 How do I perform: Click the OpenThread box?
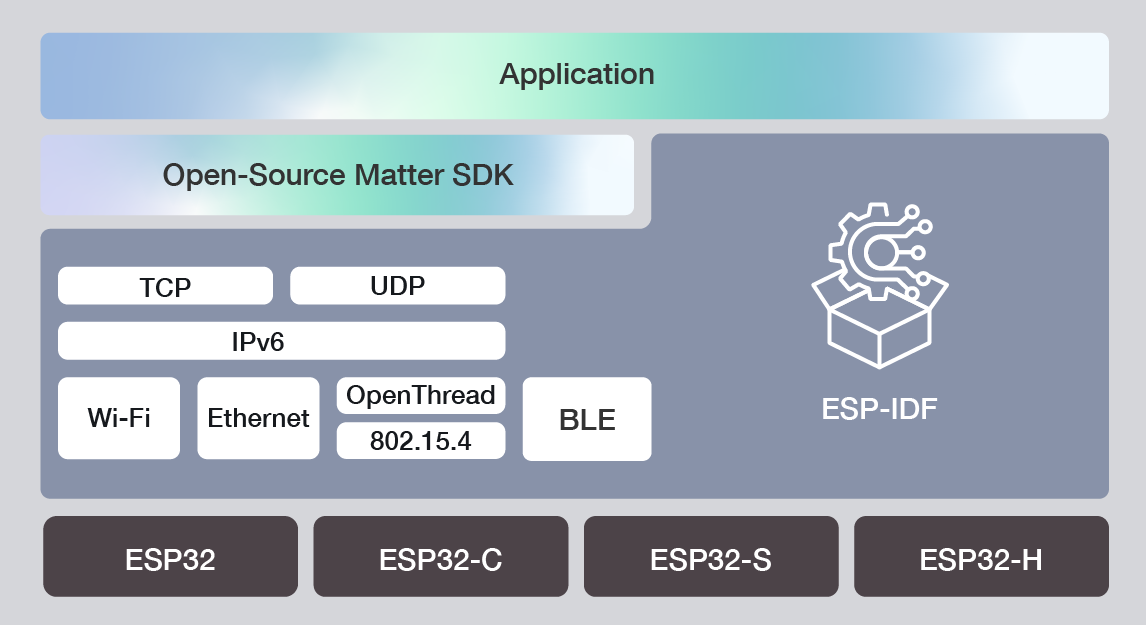click(420, 395)
